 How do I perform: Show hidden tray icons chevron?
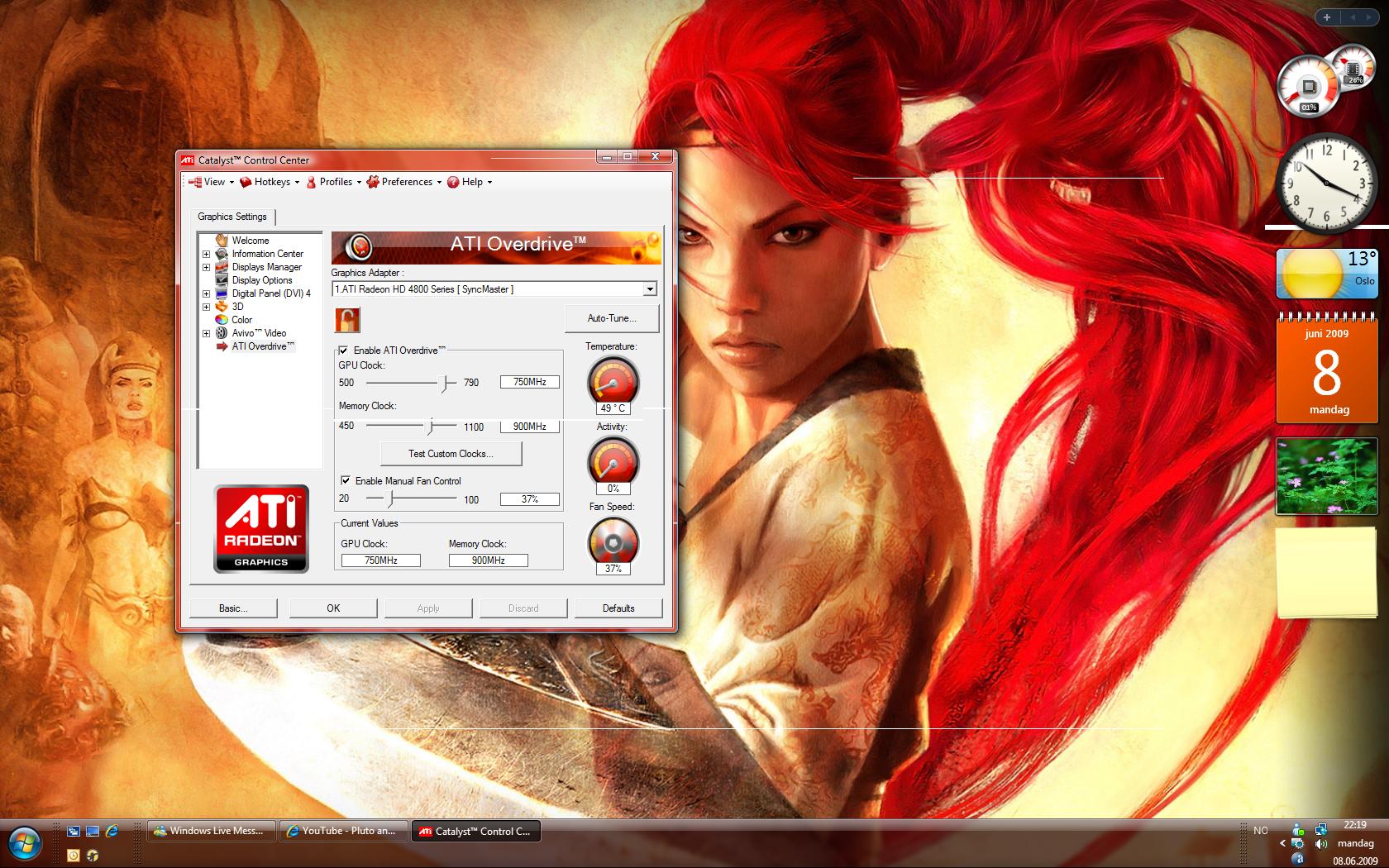(x=1282, y=844)
